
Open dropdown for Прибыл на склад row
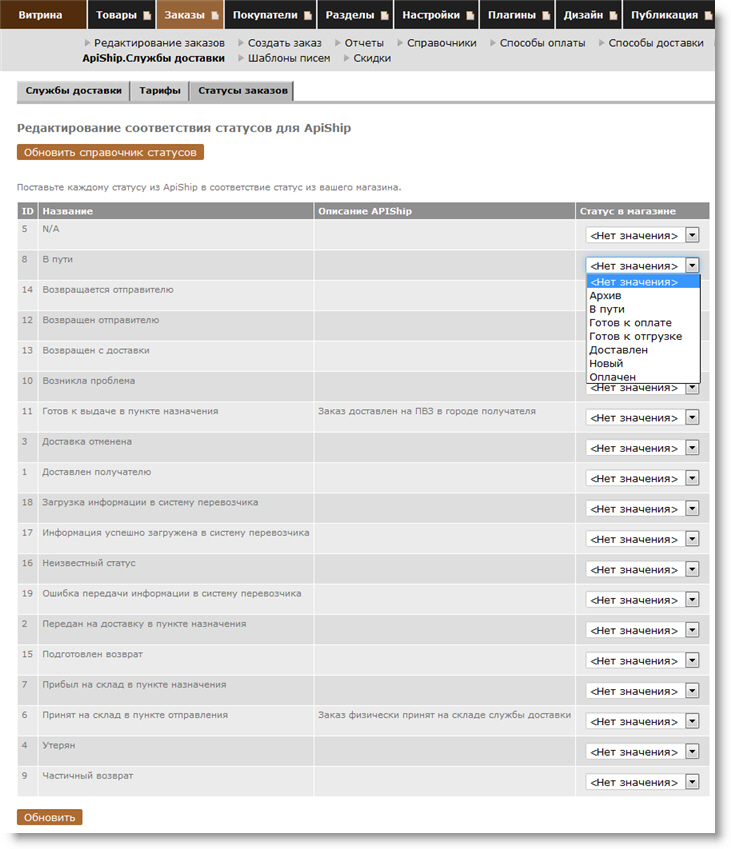click(x=642, y=690)
